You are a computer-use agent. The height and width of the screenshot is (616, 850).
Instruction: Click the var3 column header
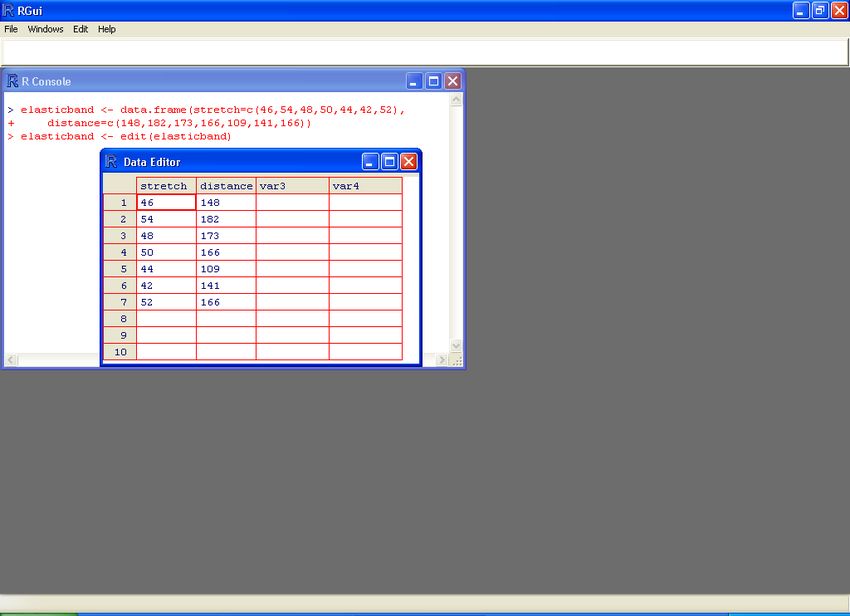292,186
